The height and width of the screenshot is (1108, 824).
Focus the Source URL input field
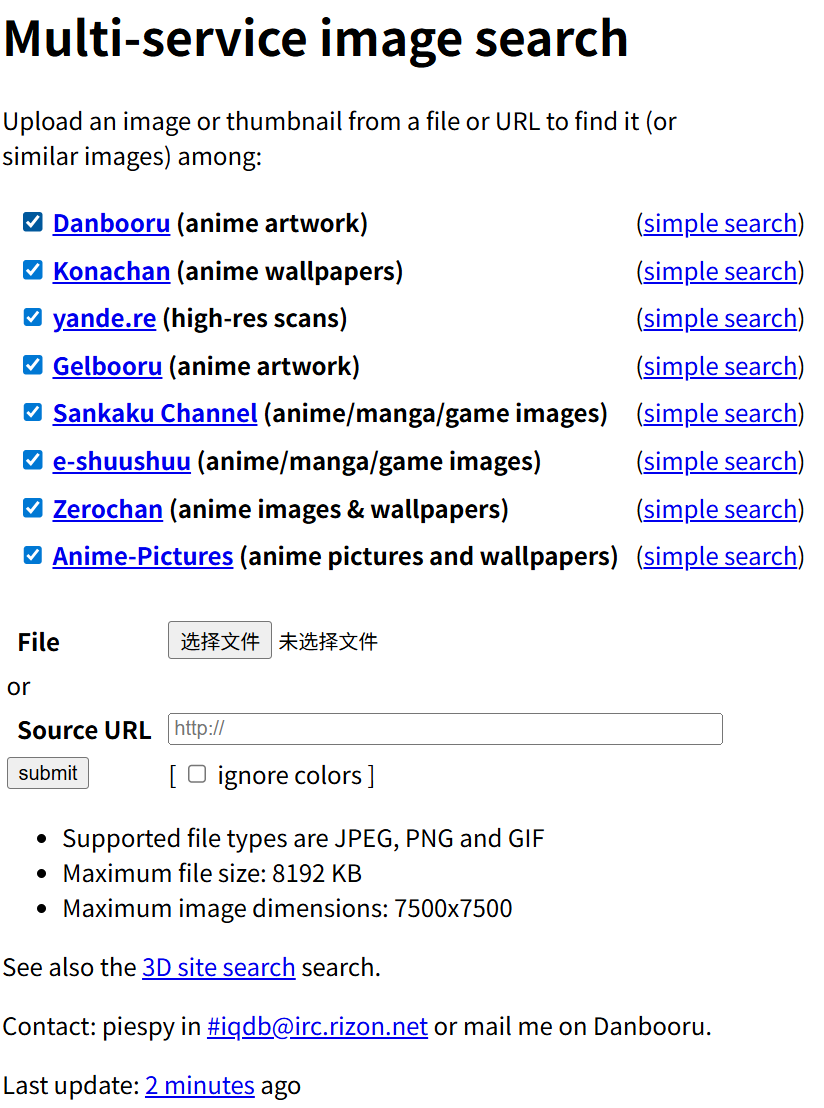(445, 729)
